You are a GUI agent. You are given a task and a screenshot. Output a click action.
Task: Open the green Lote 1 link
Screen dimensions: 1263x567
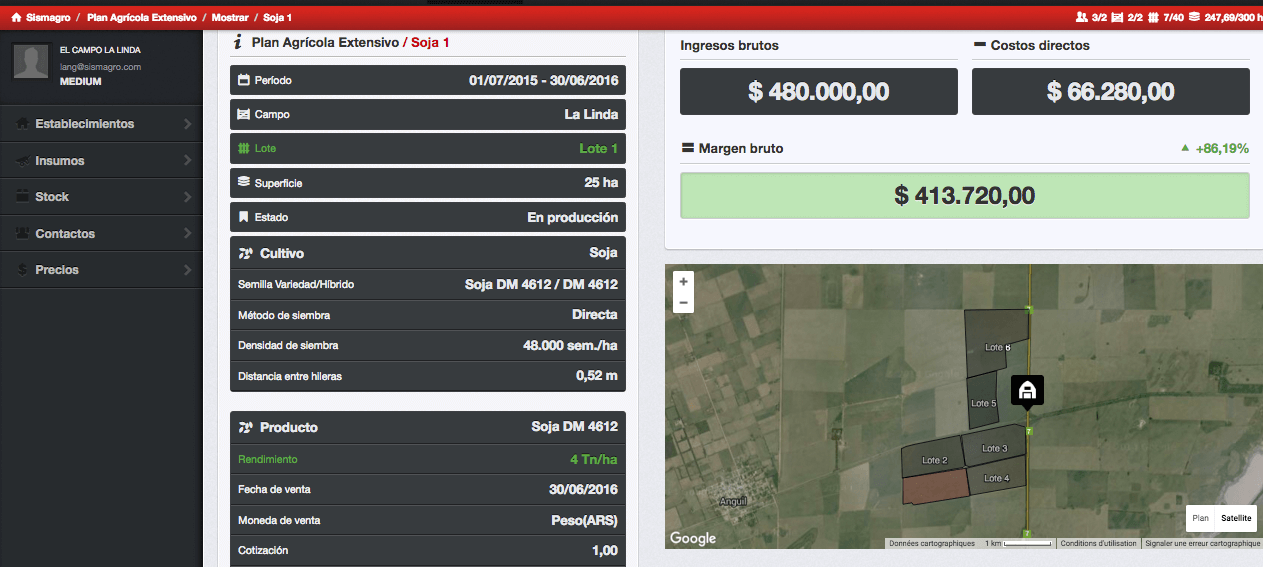pyautogui.click(x=598, y=149)
